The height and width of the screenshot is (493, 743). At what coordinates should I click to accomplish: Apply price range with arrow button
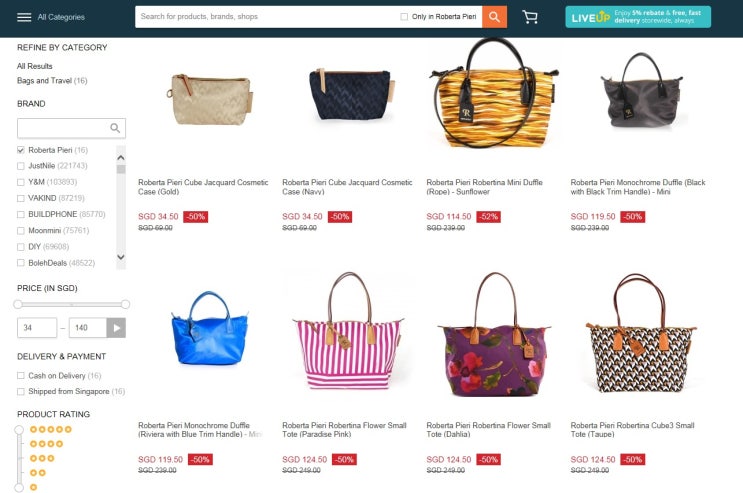(116, 328)
